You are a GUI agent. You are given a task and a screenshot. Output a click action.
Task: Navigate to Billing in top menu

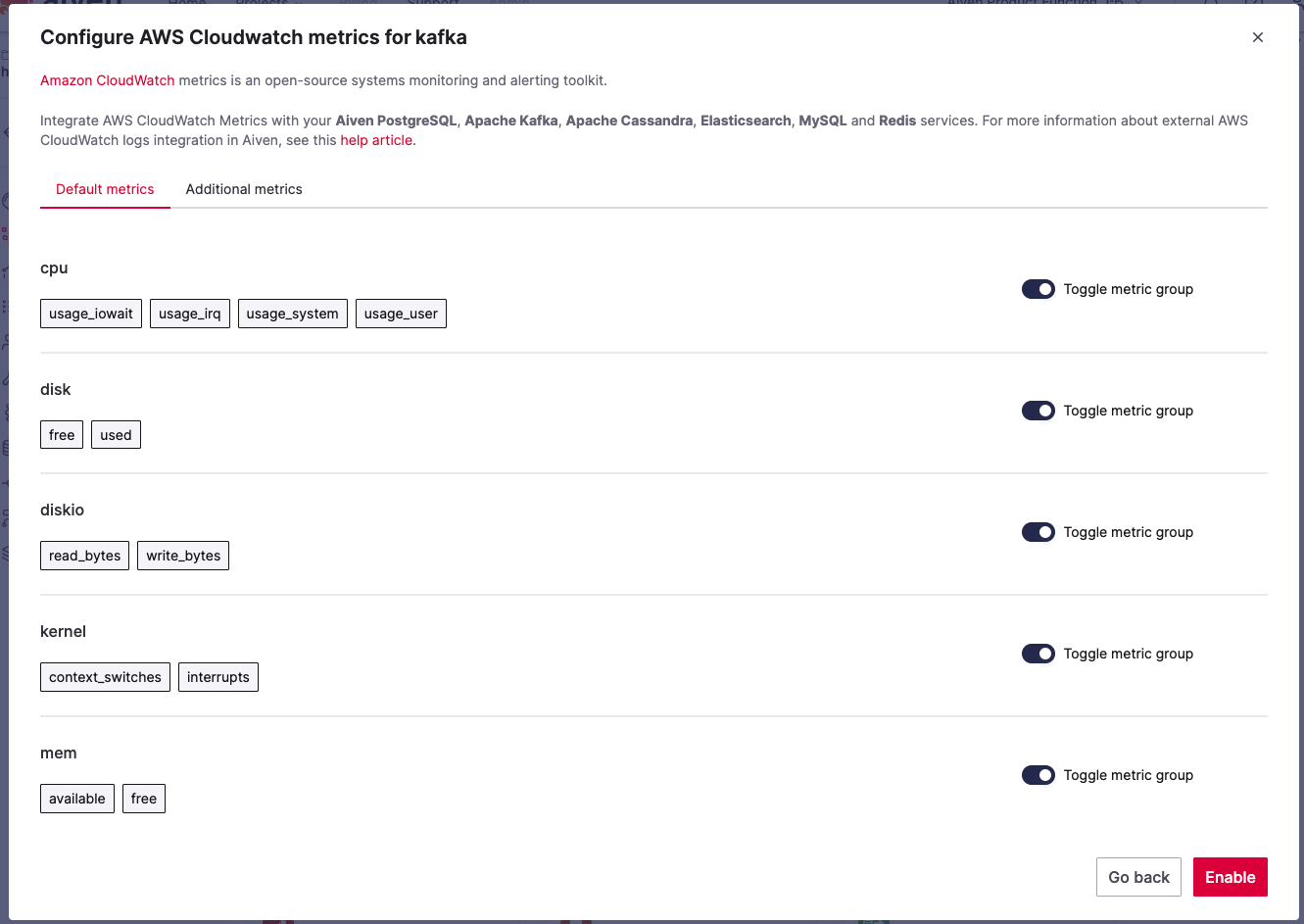[x=359, y=4]
